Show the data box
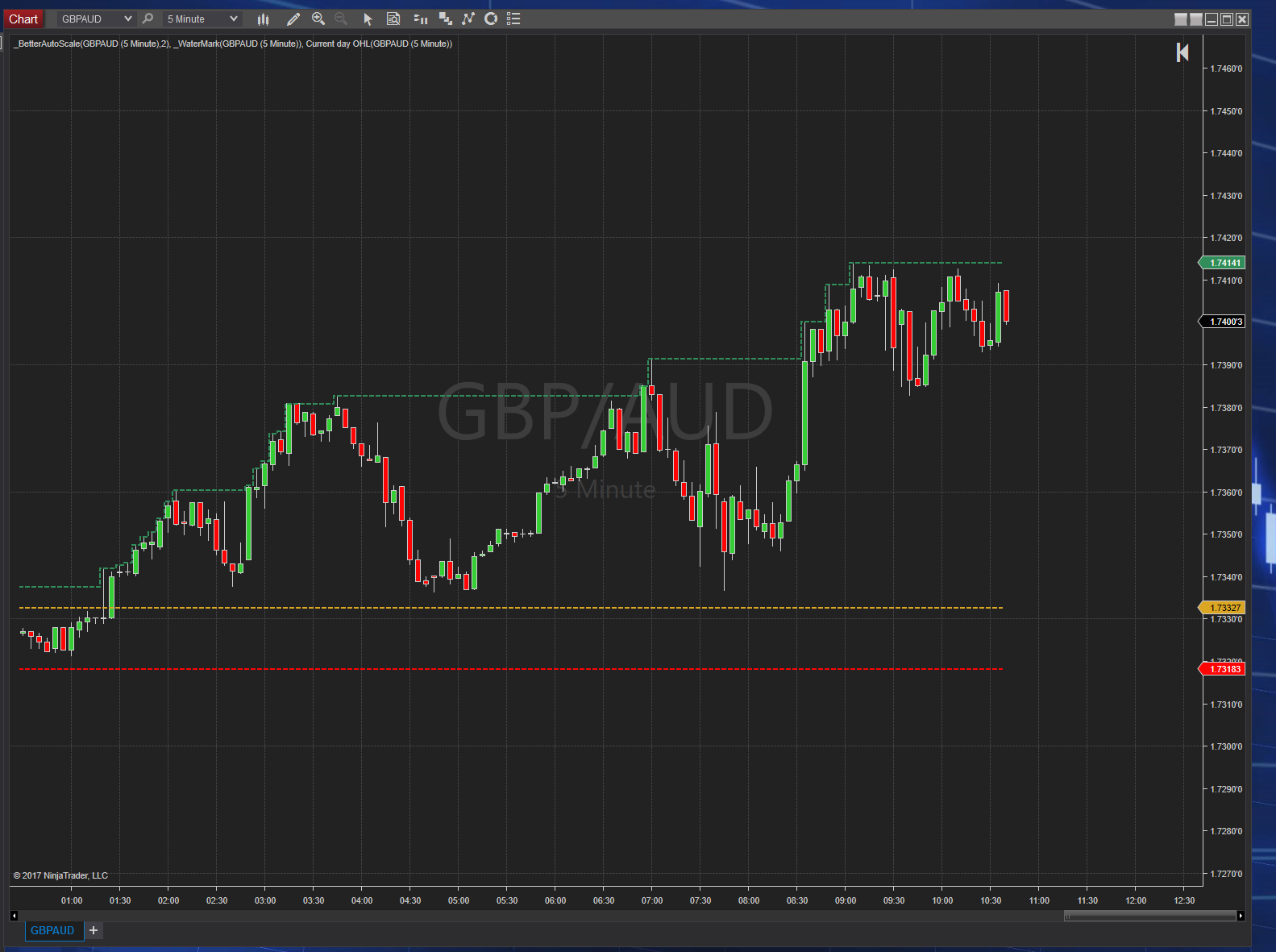This screenshot has width=1276, height=952. point(393,19)
